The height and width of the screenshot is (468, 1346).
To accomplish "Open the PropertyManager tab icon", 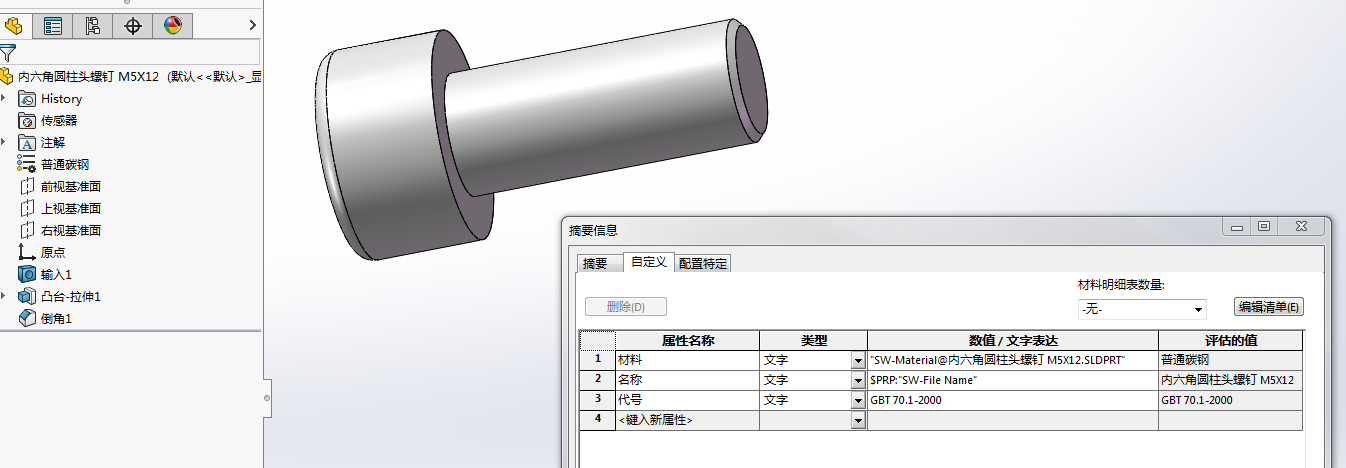I will [53, 26].
